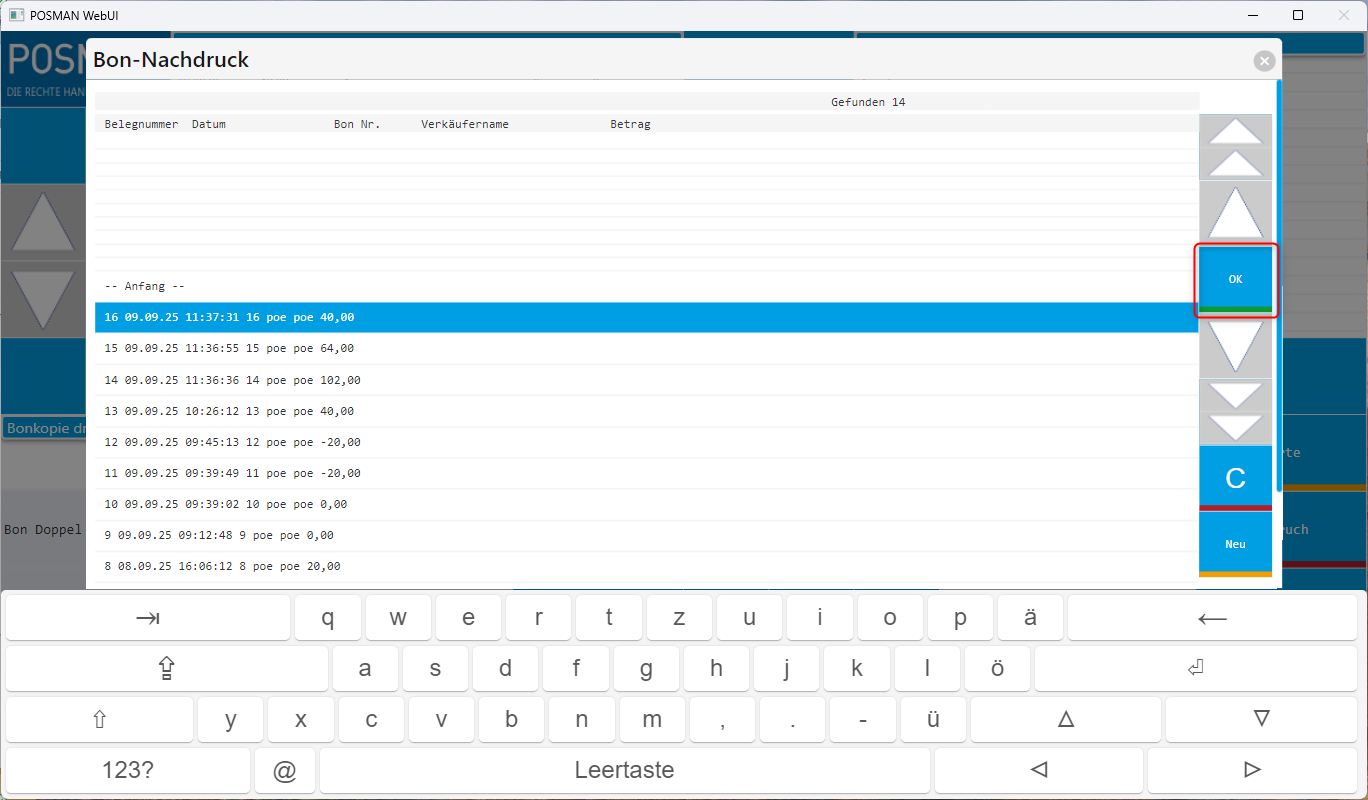
Task: Switch keyboard to 123? layout
Action: click(128, 771)
